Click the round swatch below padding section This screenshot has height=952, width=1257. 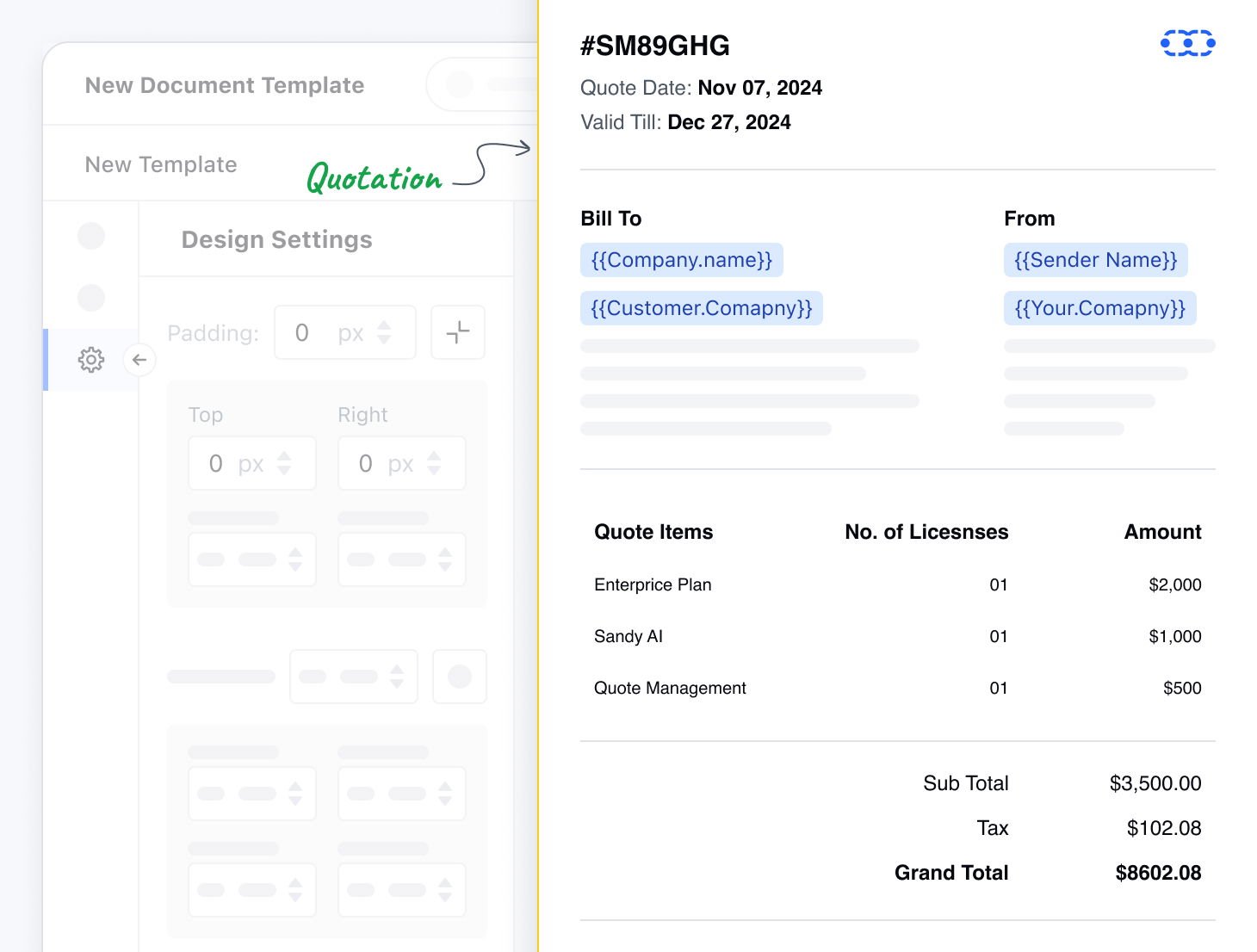coord(460,677)
